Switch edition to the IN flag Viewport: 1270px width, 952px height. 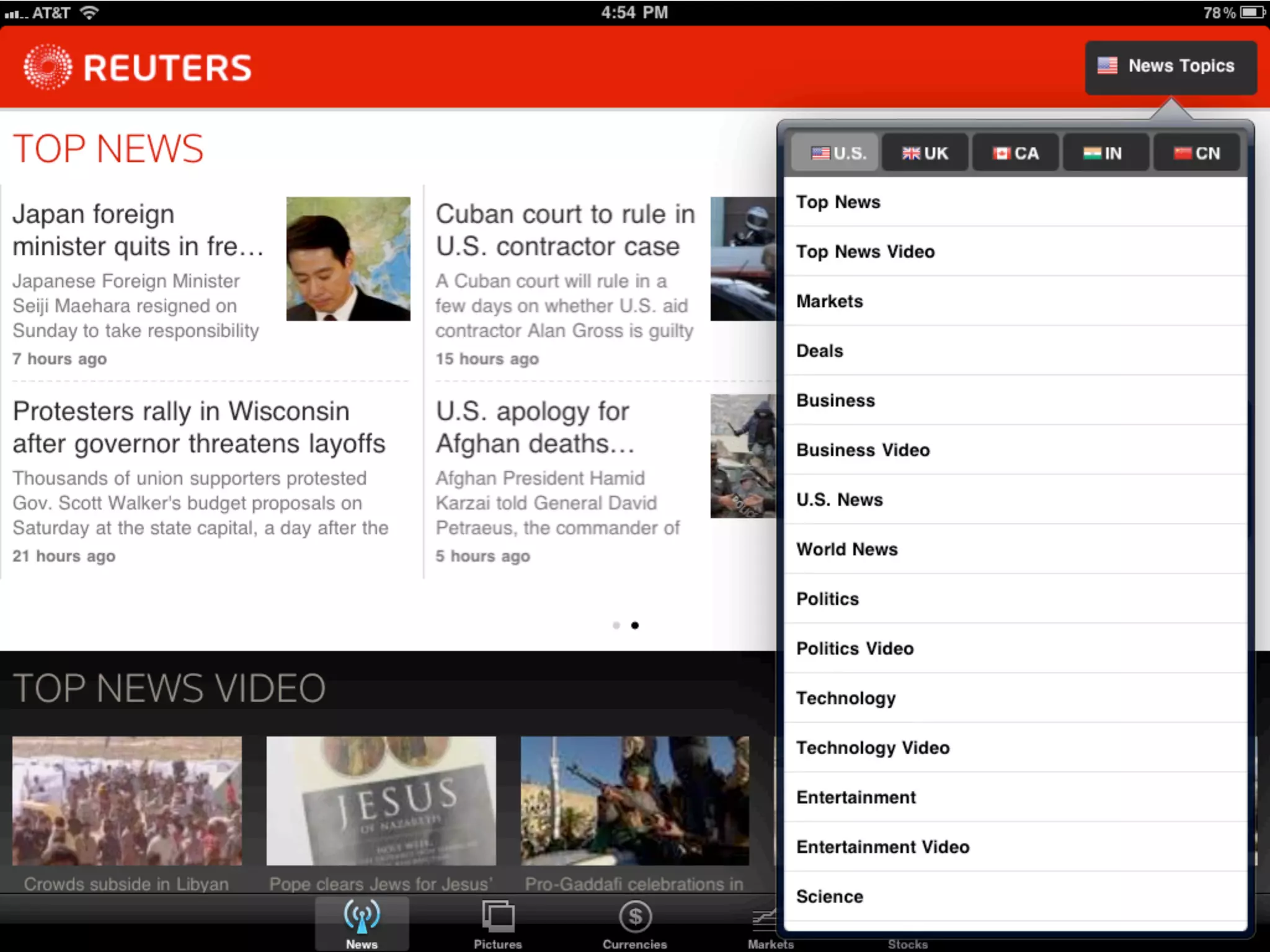coord(1092,153)
